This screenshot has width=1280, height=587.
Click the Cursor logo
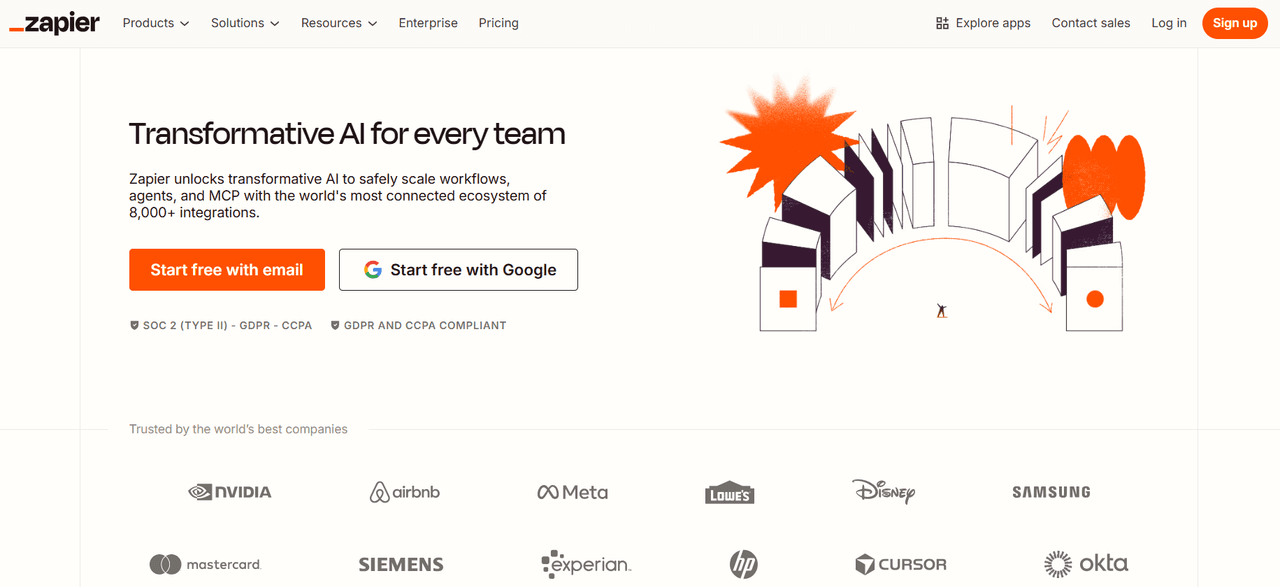899,563
